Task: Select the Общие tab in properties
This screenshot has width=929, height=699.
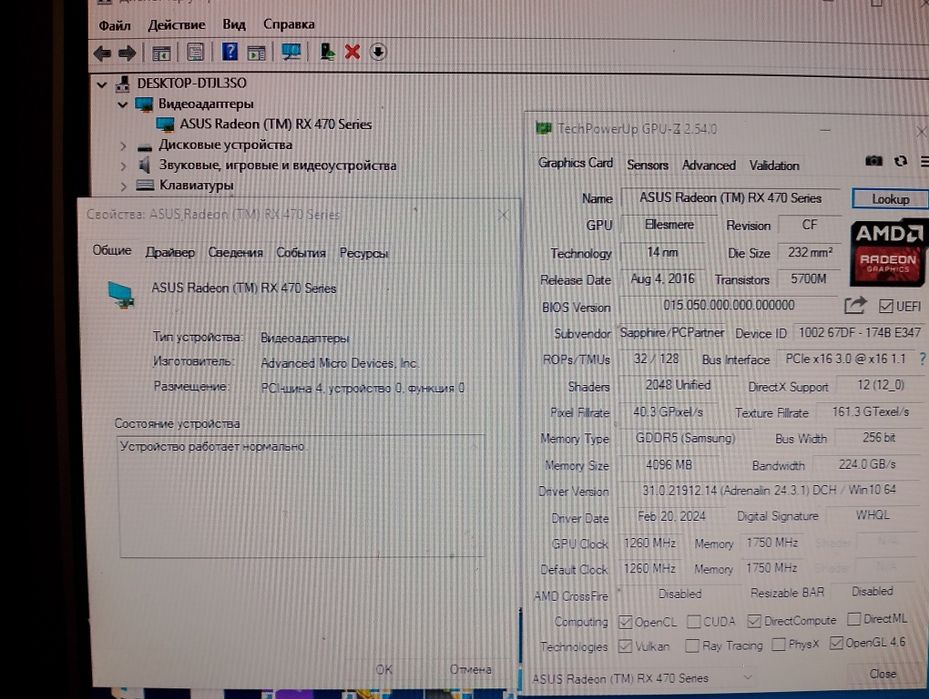Action: [x=112, y=251]
